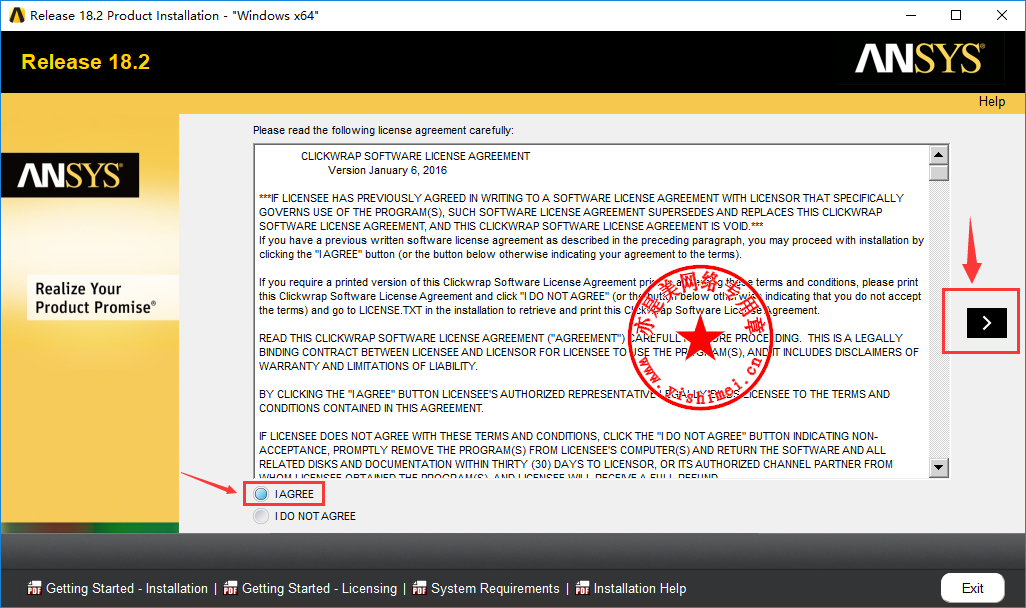Open the Help link at top right

pos(991,101)
